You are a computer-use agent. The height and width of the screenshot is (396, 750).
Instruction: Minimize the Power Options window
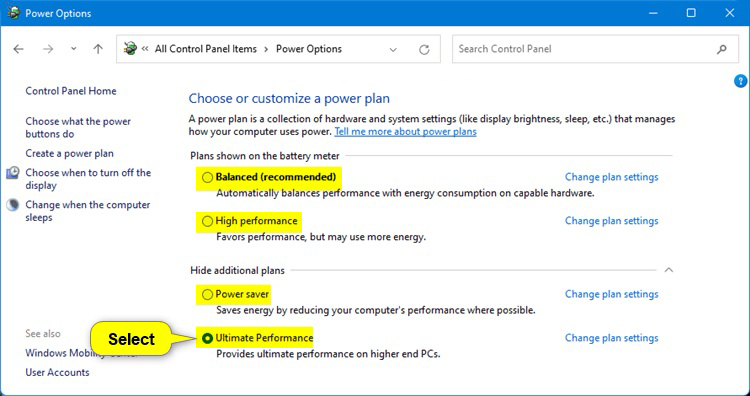(x=652, y=13)
